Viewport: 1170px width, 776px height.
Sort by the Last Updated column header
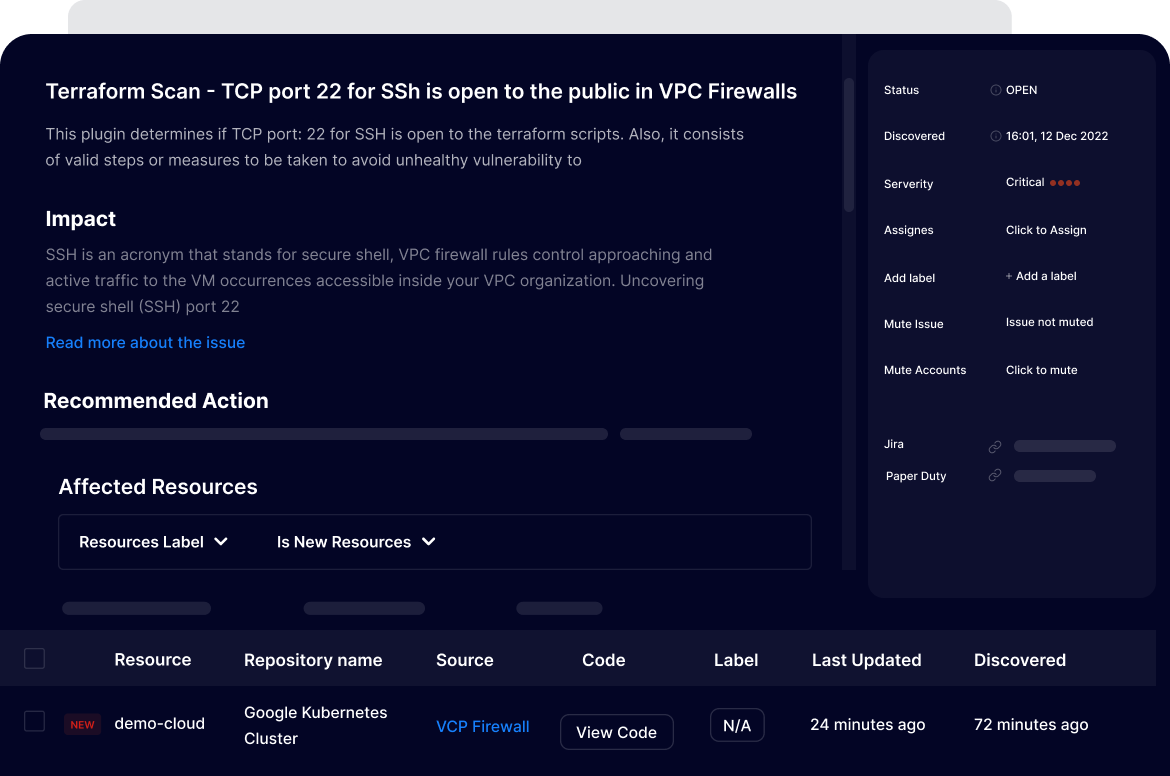[x=866, y=660]
